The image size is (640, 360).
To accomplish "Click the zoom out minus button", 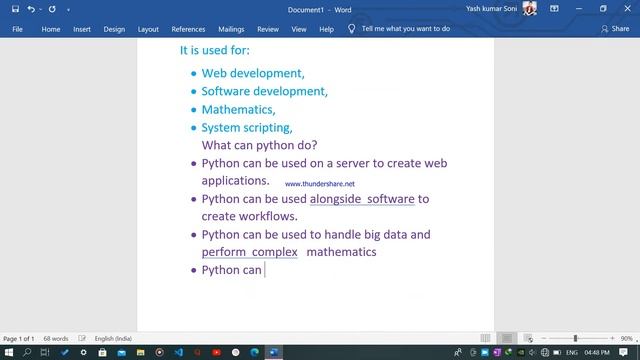I will pos(544,338).
